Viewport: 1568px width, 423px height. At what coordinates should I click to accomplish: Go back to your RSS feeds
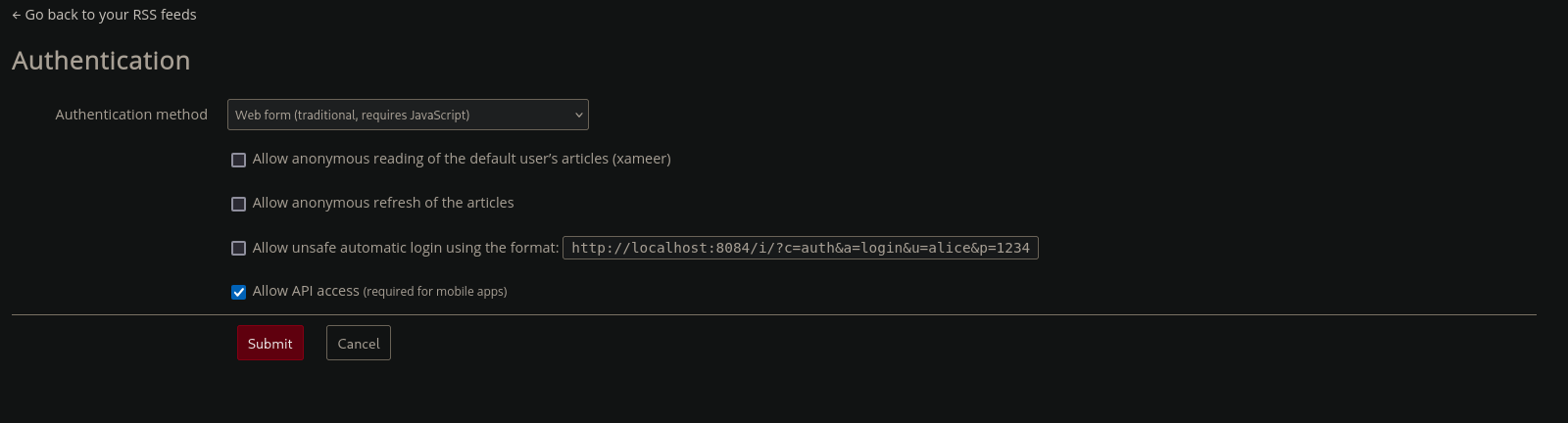(x=104, y=15)
